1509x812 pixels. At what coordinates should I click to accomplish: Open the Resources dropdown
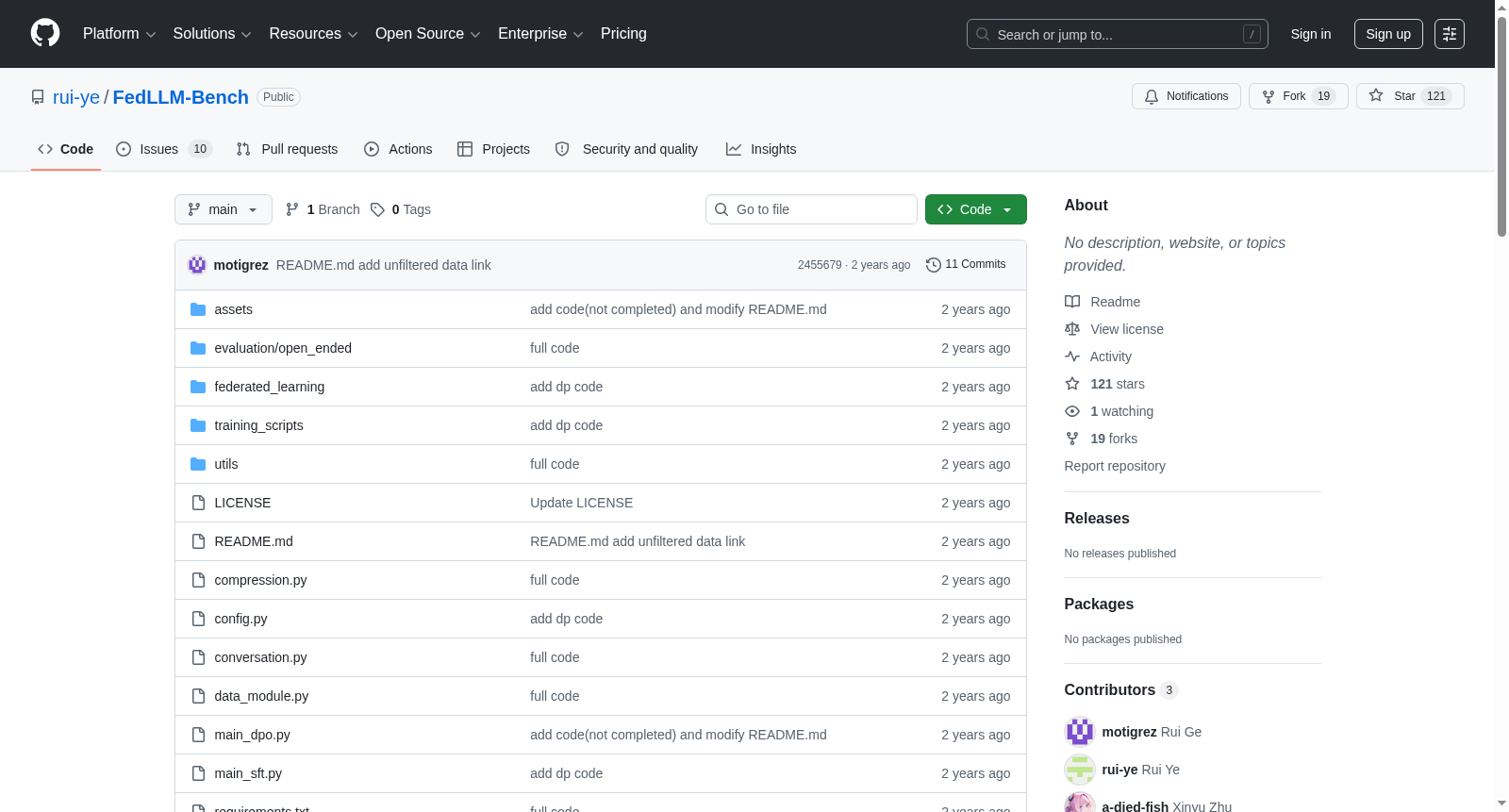[x=313, y=34]
